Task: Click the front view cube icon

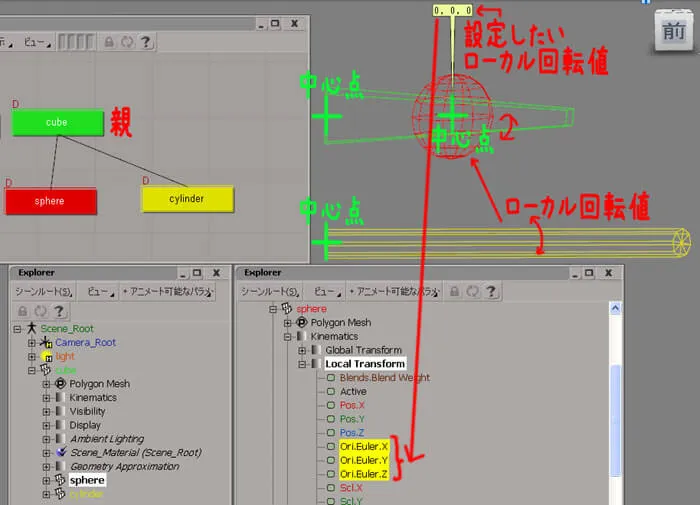Action: 674,31
